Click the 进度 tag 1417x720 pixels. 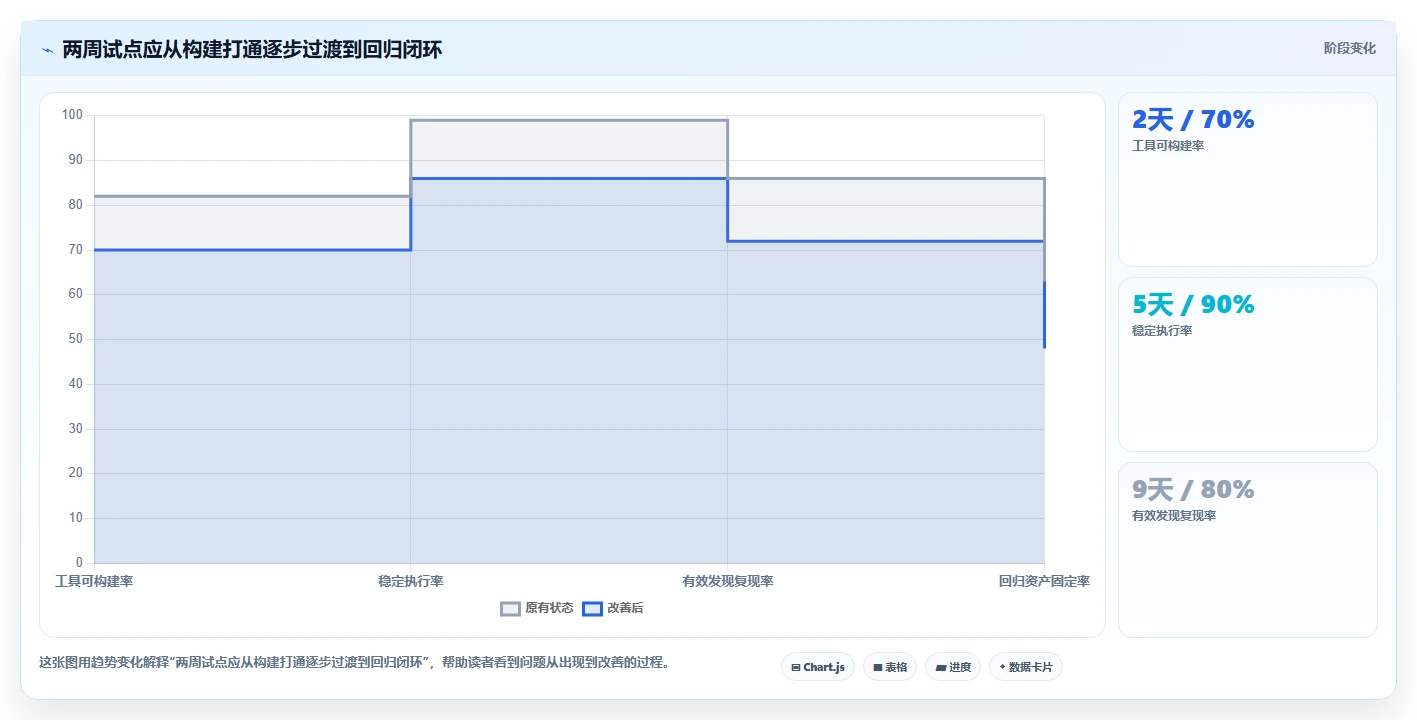click(953, 667)
